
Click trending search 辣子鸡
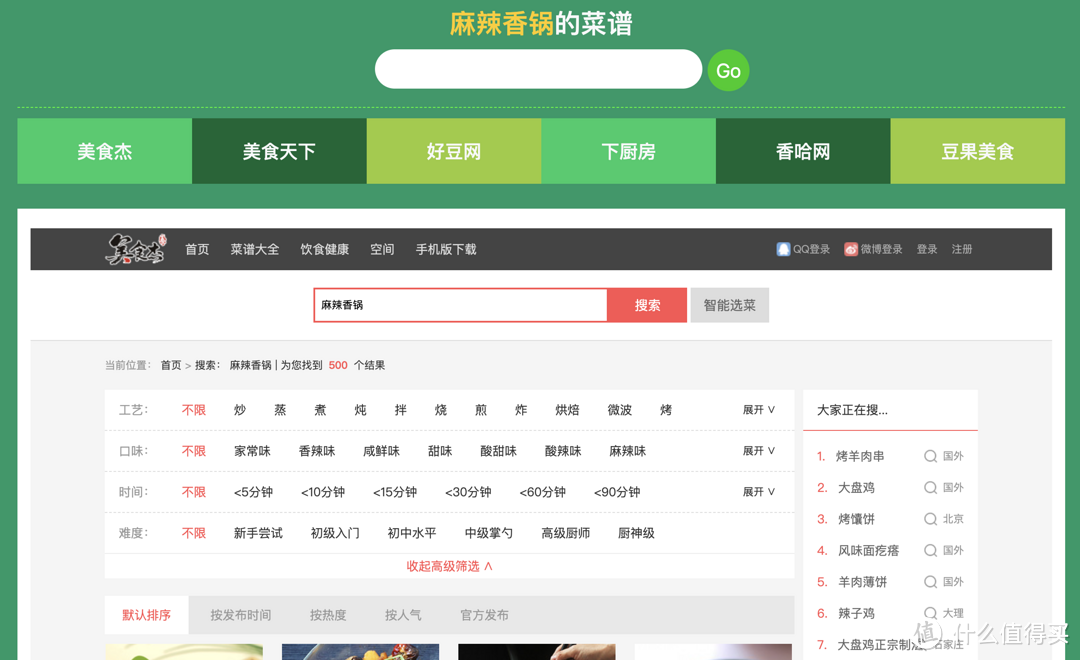(x=856, y=613)
